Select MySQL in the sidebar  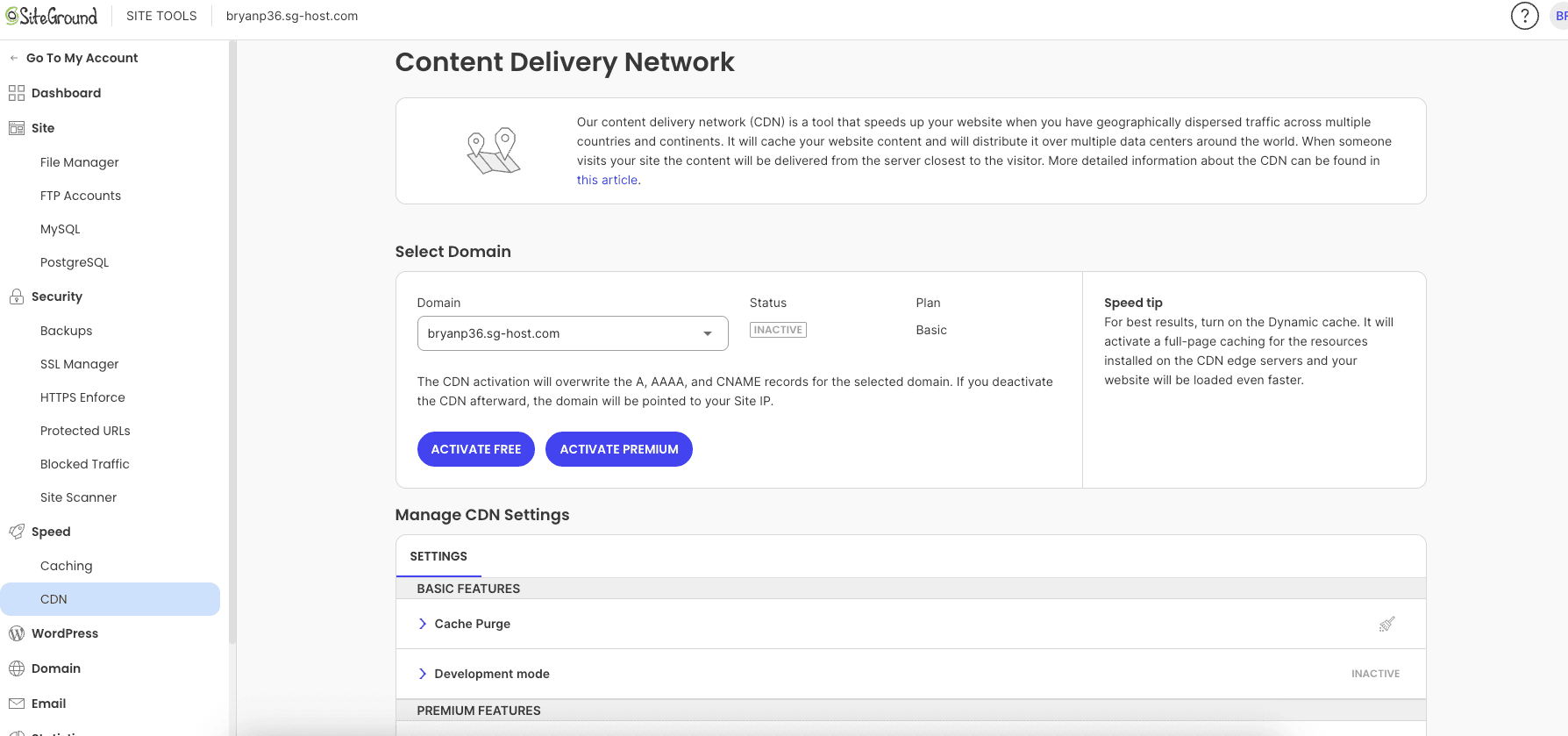61,229
